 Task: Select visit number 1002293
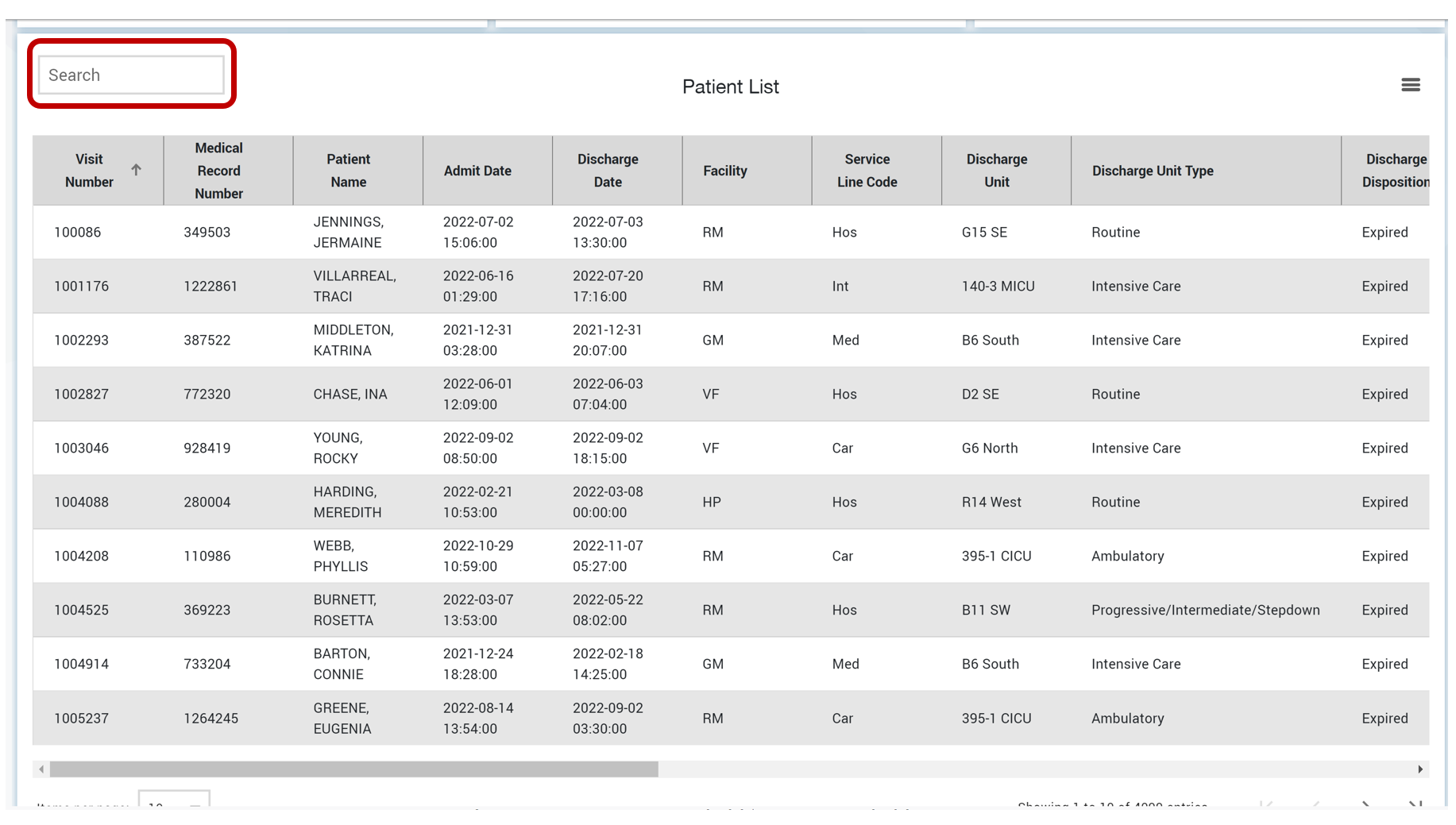(x=82, y=341)
